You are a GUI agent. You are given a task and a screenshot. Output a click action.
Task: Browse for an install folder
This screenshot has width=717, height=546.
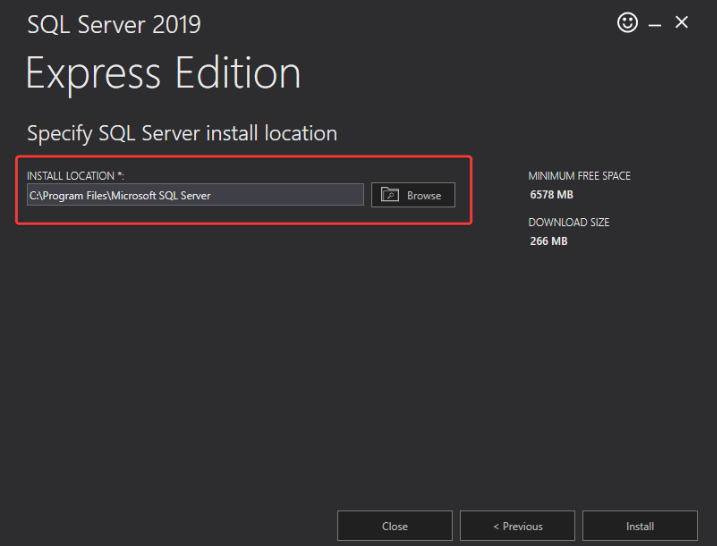(413, 195)
